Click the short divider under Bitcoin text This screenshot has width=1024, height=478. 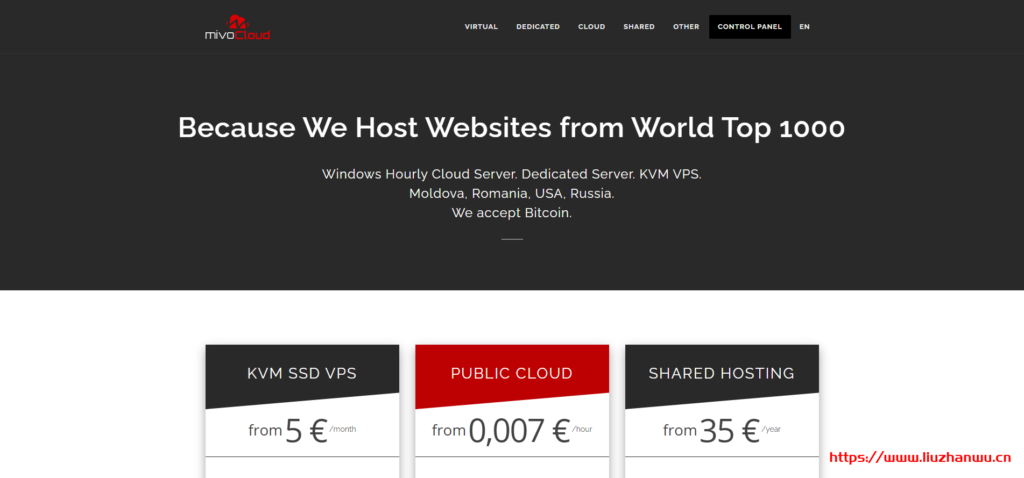tap(511, 240)
